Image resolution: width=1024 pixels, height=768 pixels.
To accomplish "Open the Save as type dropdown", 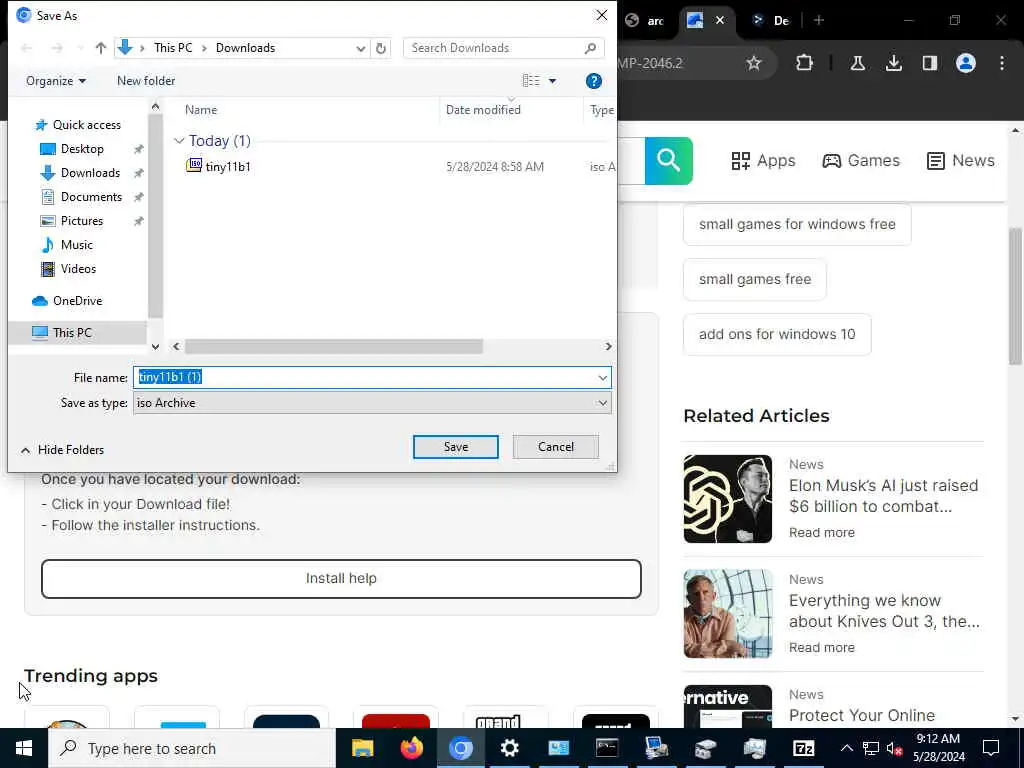I will [372, 403].
